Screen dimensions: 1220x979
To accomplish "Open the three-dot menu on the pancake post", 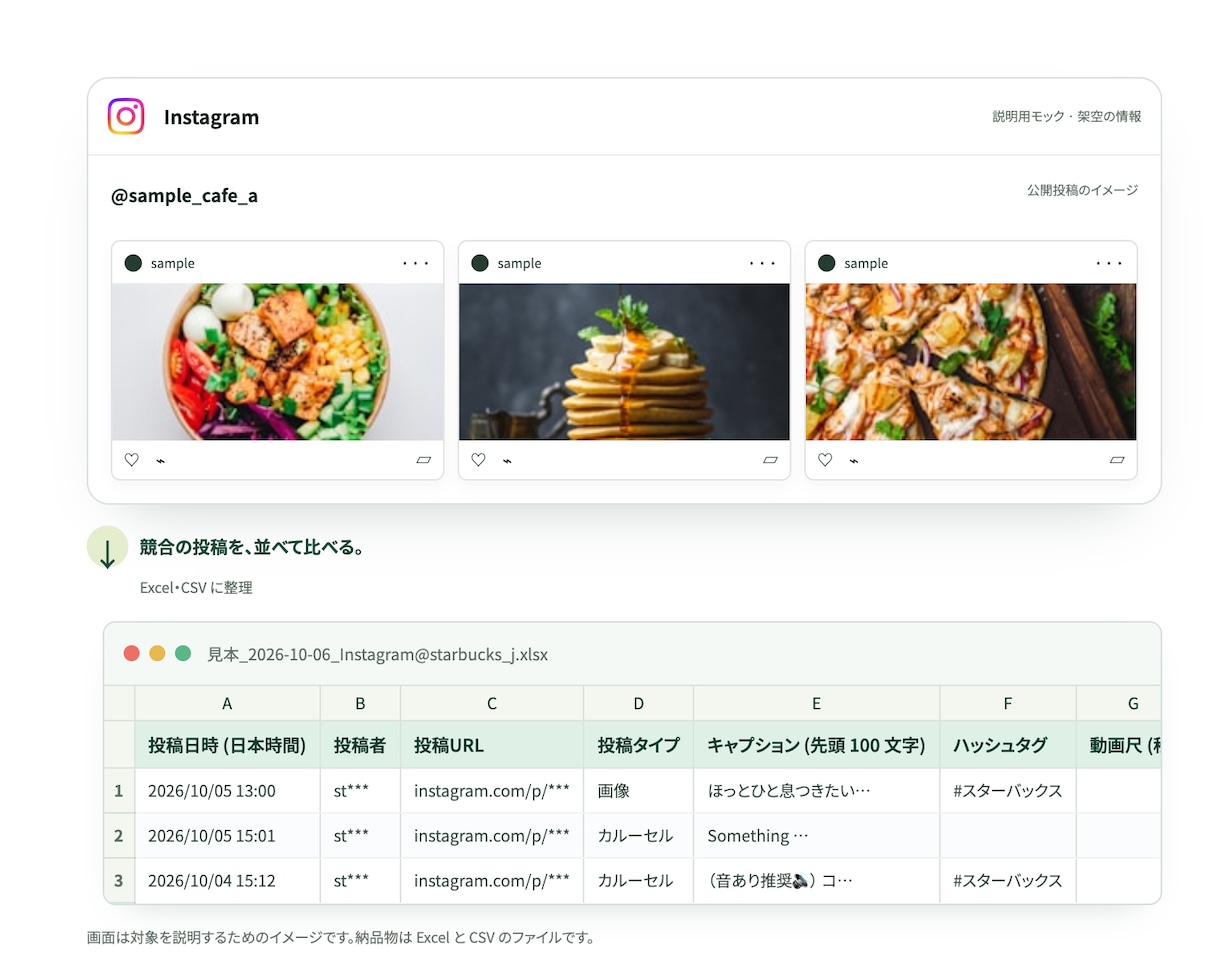I will pyautogui.click(x=763, y=263).
